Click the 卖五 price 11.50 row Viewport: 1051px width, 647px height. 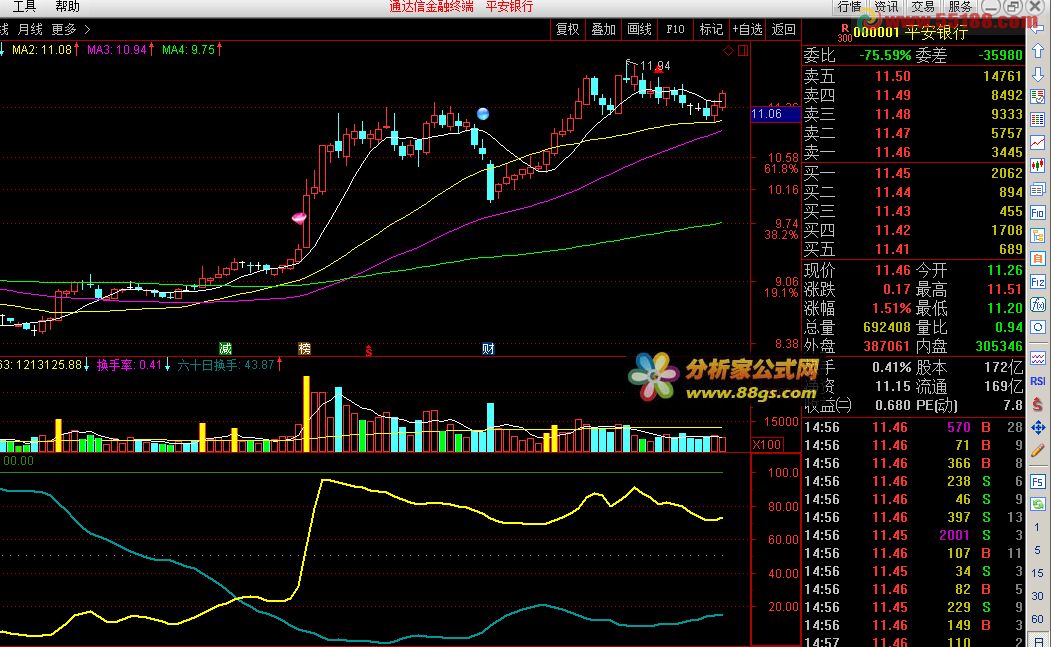(913, 76)
